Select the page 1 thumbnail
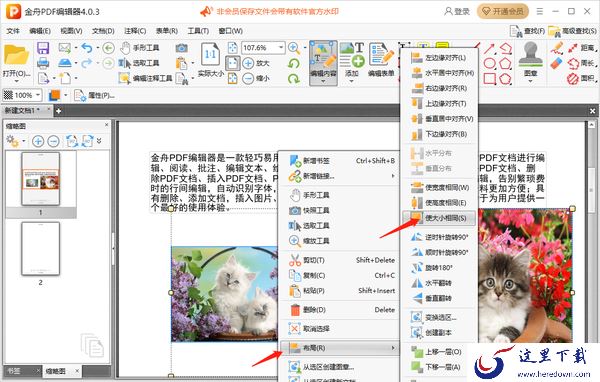This screenshot has height=382, width=600. click(41, 179)
